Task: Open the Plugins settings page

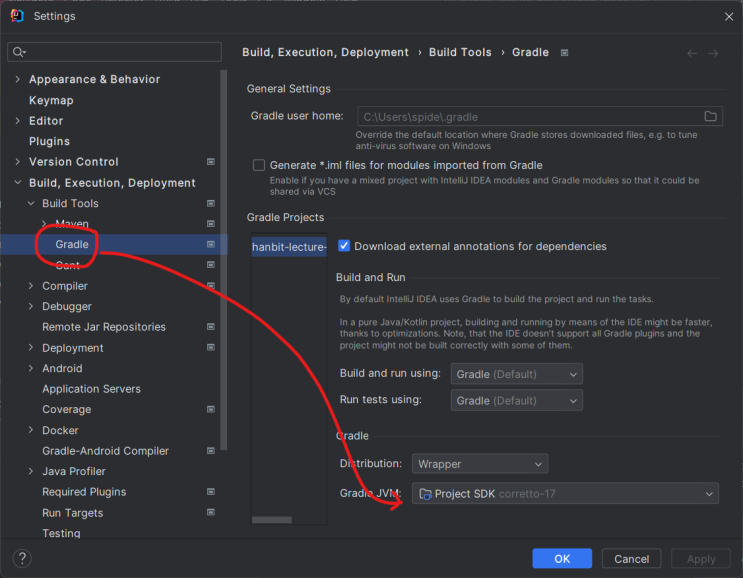Action: click(49, 141)
